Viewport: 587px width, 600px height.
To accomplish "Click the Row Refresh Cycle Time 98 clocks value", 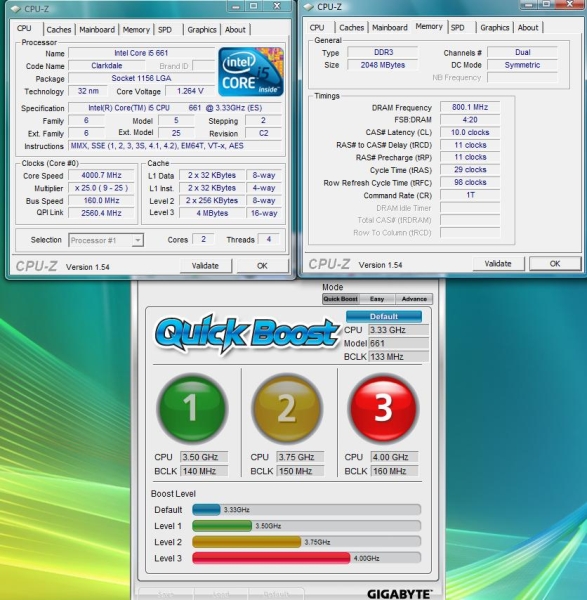I will coord(470,182).
